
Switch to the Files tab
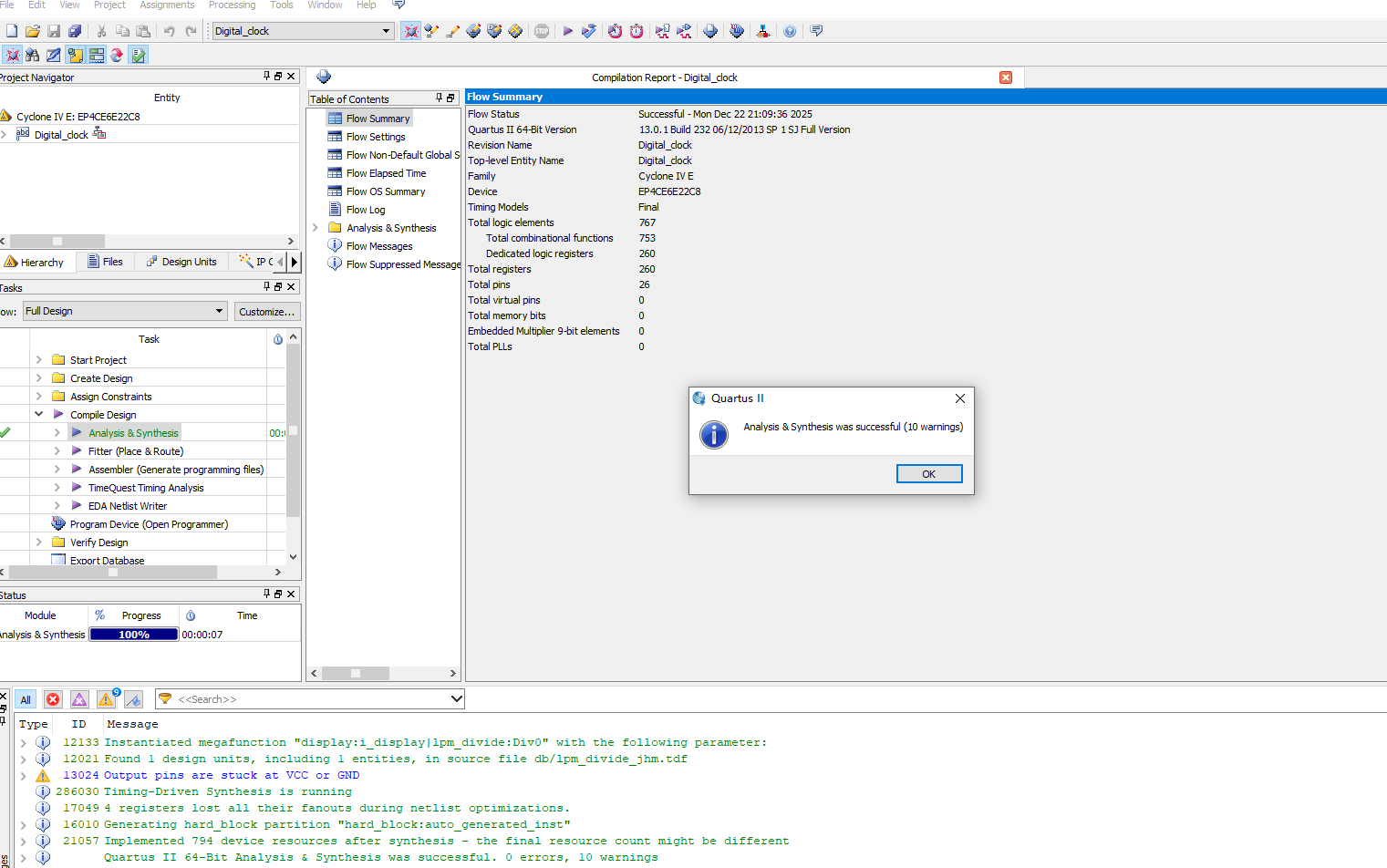tap(105, 262)
